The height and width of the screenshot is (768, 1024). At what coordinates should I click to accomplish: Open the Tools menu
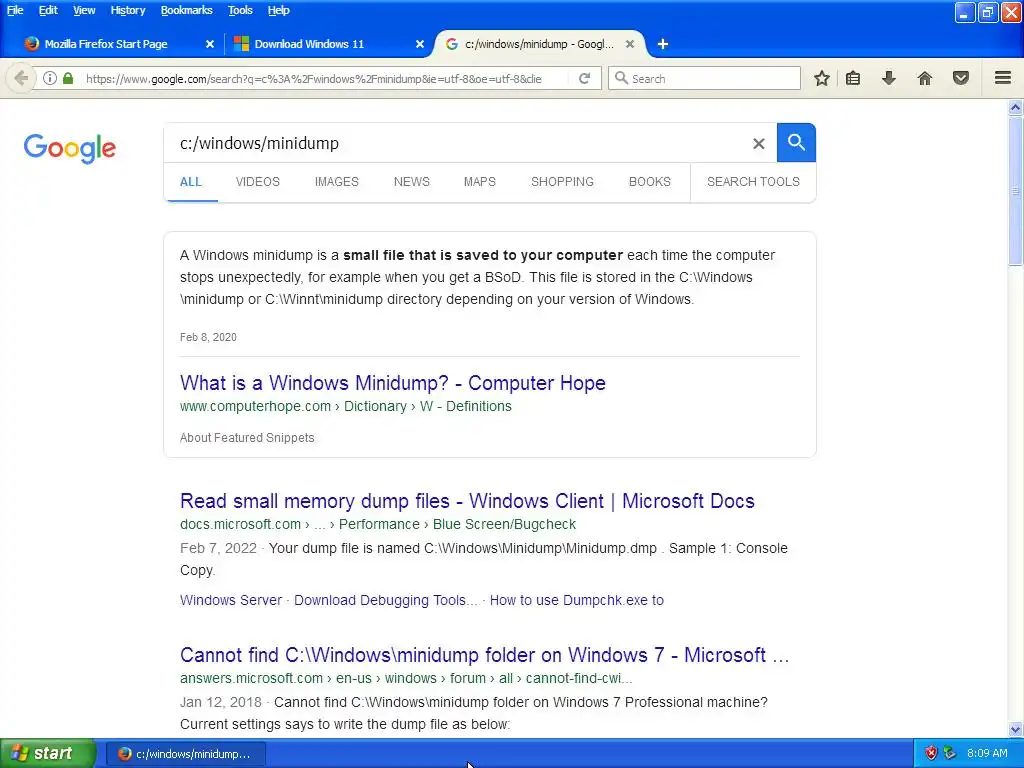point(240,10)
